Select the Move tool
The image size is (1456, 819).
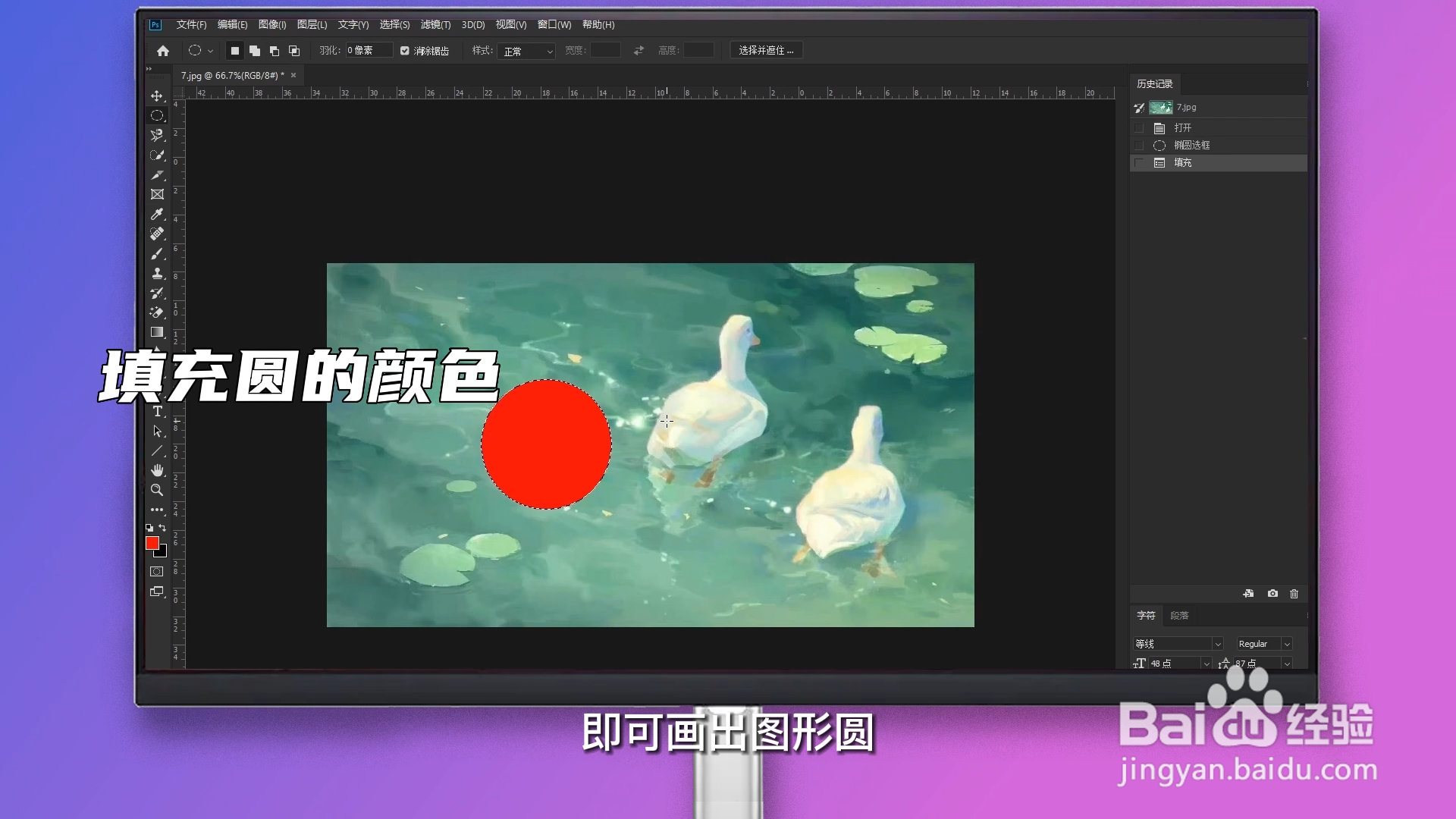coord(157,96)
